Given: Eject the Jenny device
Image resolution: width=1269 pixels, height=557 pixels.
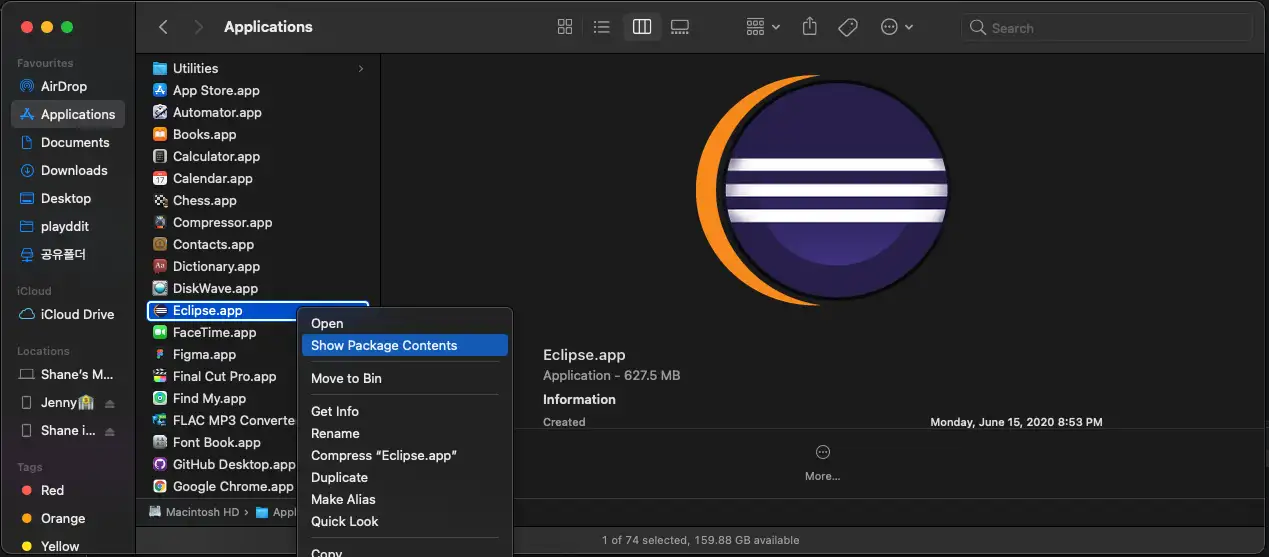Looking at the screenshot, I should pyautogui.click(x=110, y=402).
